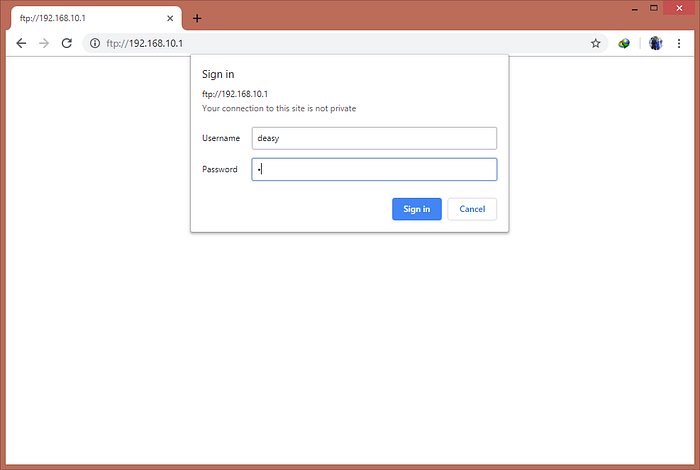Screen dimensions: 700x470
Task: Maximize the browser window
Action: pyautogui.click(x=654, y=8)
